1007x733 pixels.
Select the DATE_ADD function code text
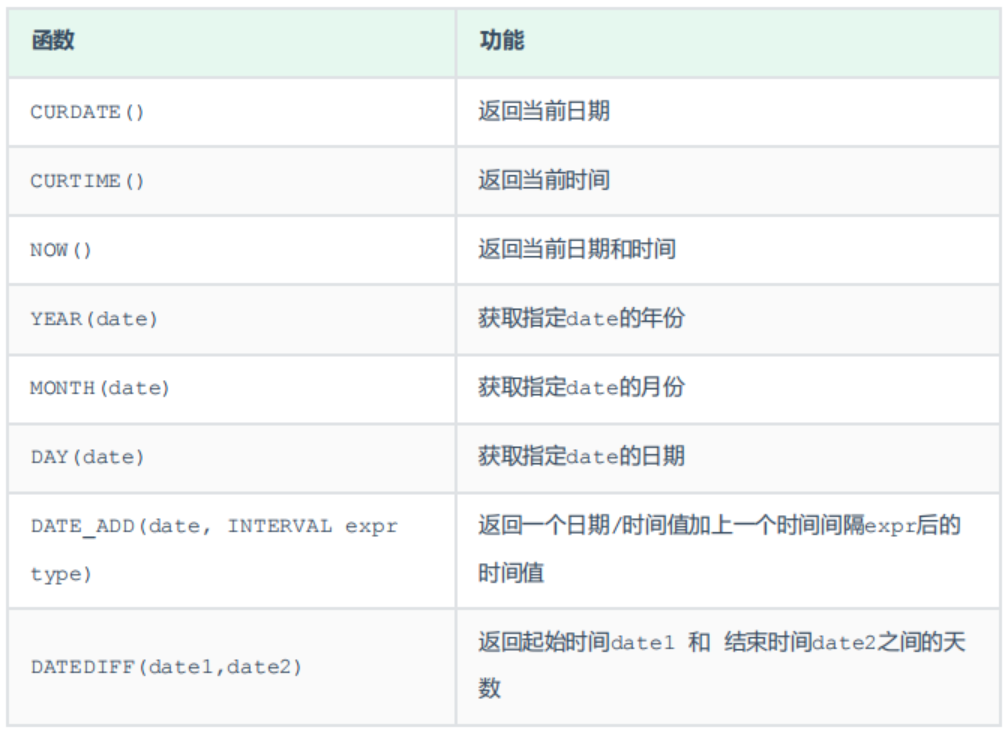(x=214, y=526)
